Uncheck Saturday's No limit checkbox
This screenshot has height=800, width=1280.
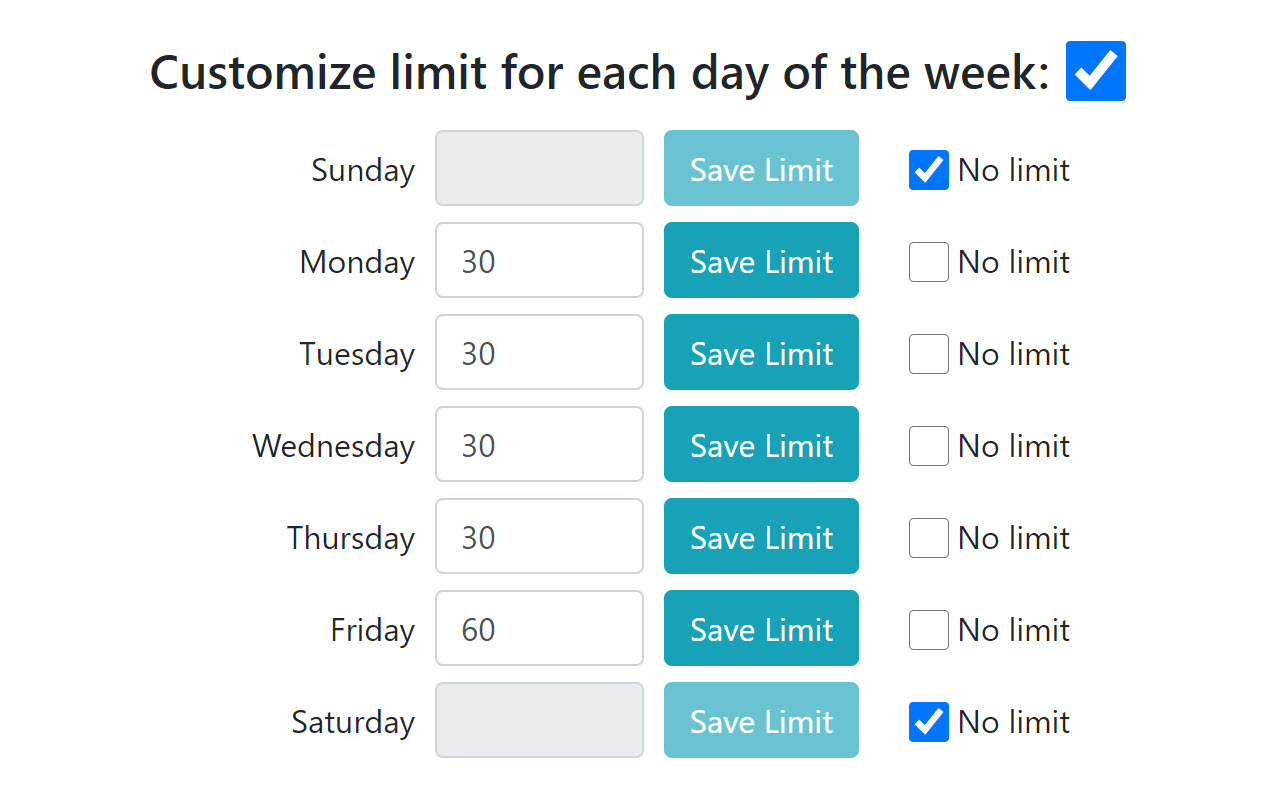pyautogui.click(x=929, y=722)
